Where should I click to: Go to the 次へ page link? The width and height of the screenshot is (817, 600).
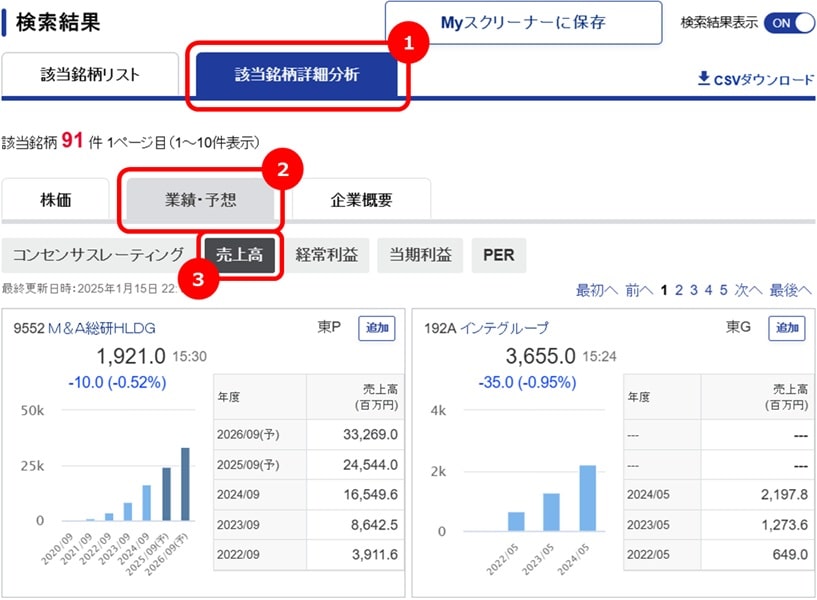point(748,290)
